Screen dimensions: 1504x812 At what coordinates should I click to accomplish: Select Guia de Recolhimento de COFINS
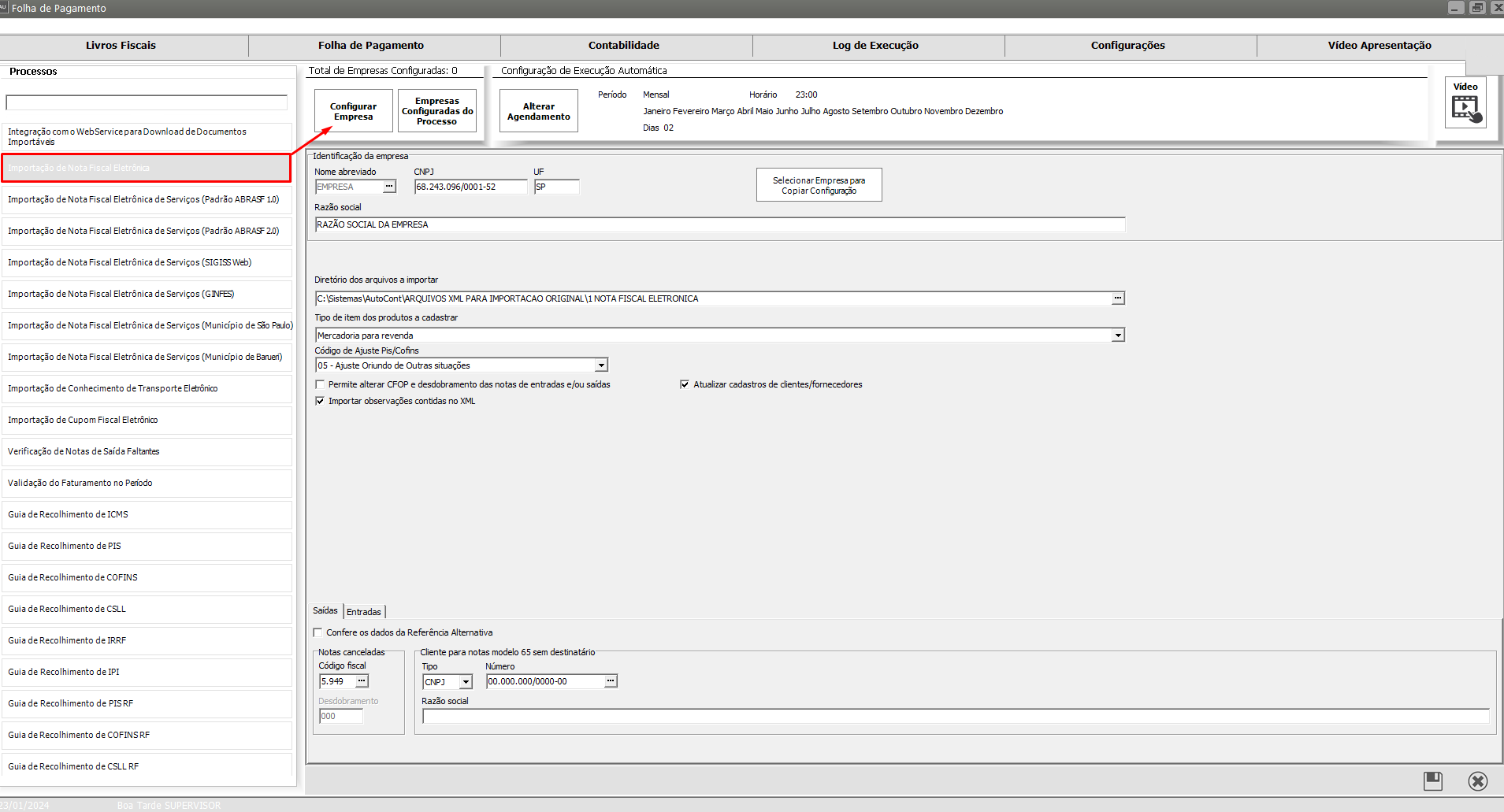[147, 578]
